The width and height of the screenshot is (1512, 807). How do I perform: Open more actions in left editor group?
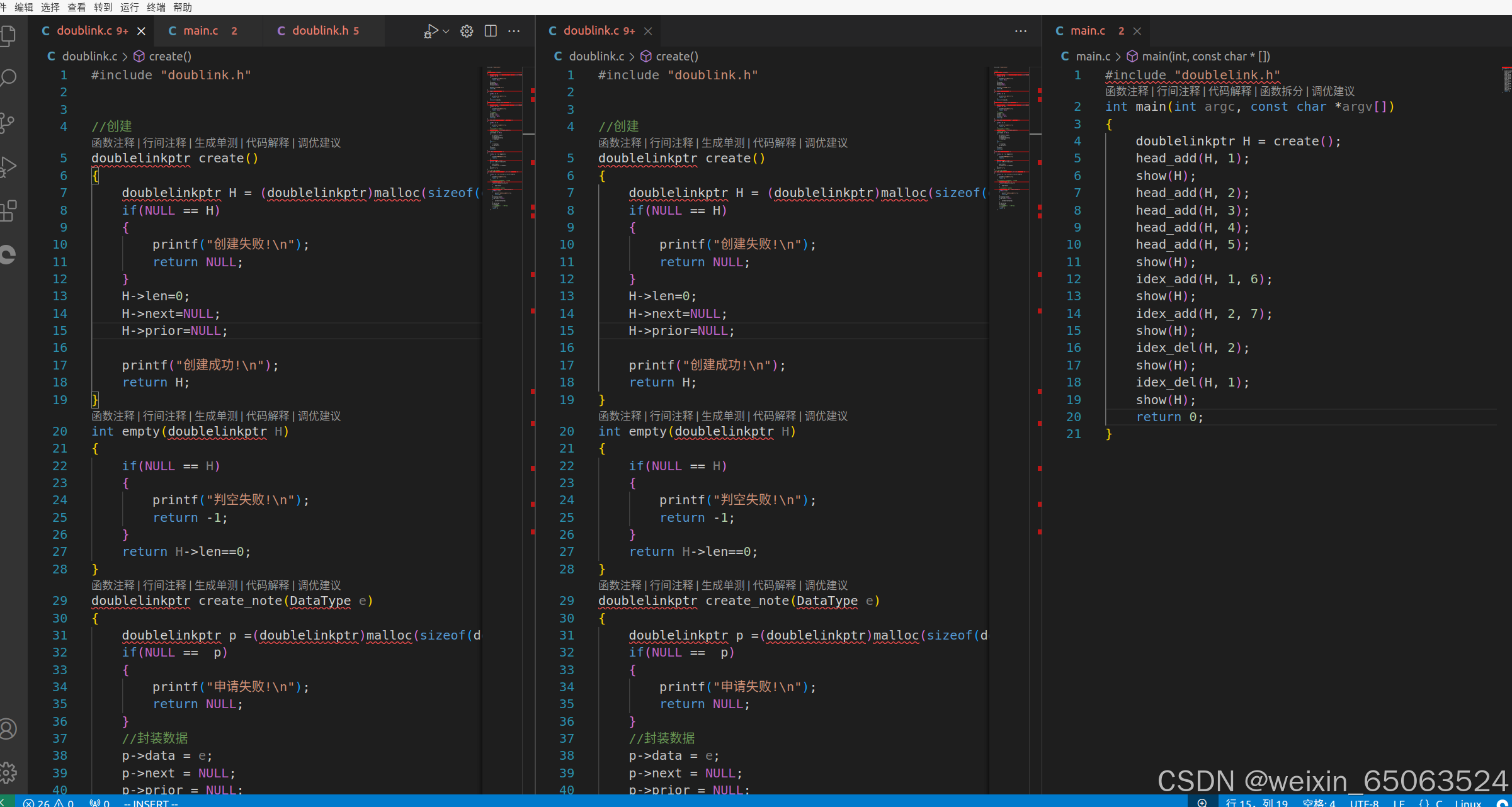(x=514, y=31)
